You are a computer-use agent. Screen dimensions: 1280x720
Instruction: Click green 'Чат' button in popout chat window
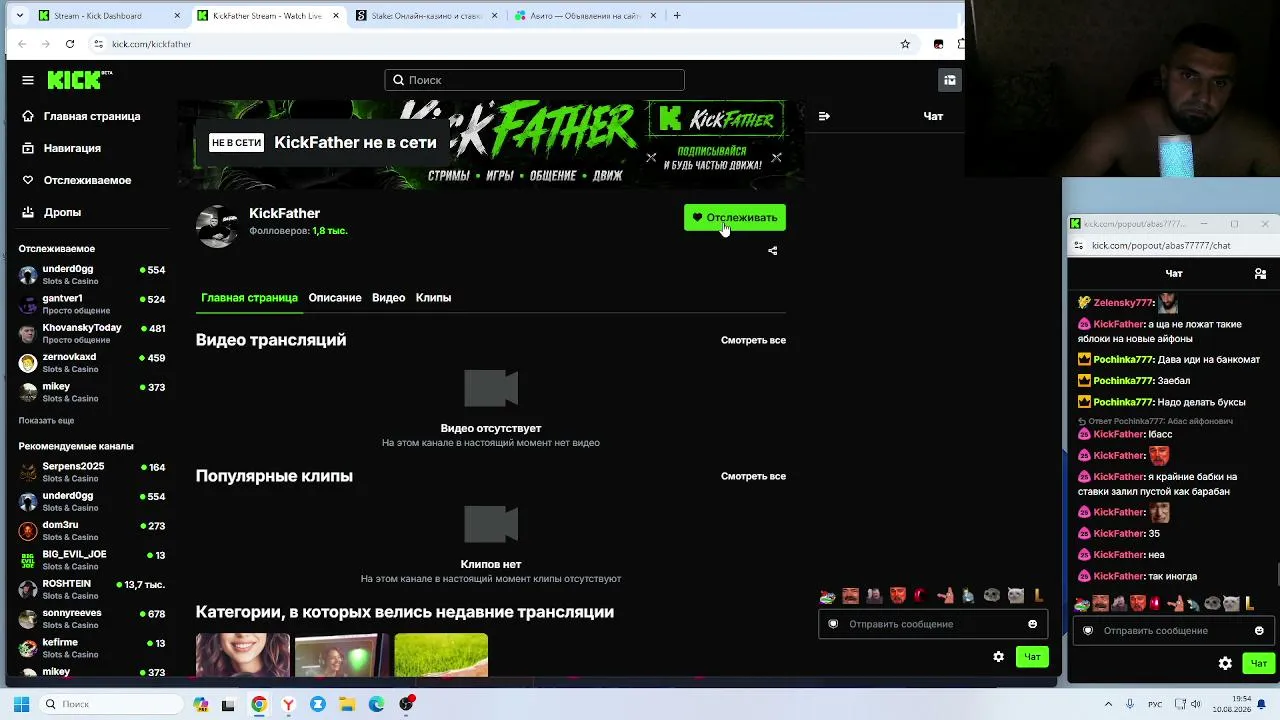(x=1259, y=663)
